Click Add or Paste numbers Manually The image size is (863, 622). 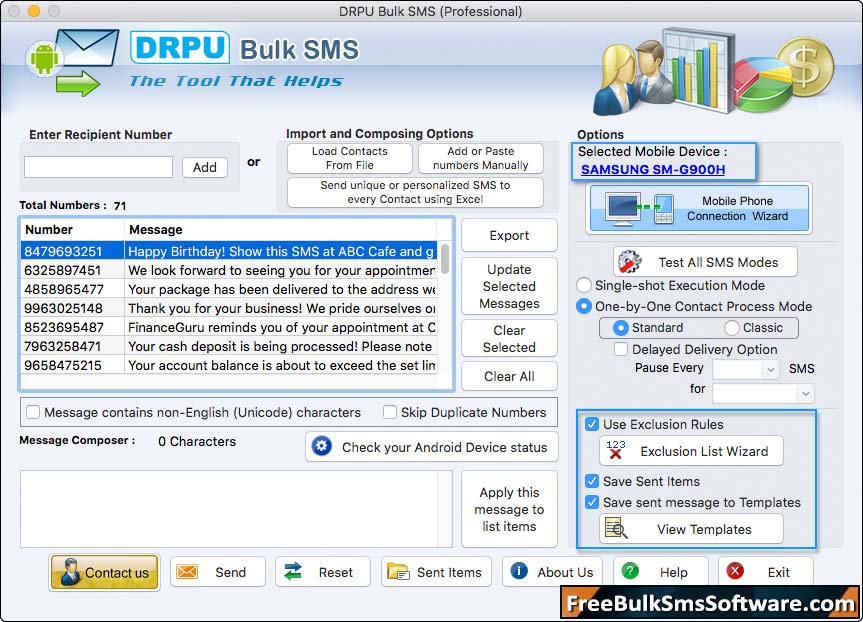[x=480, y=158]
